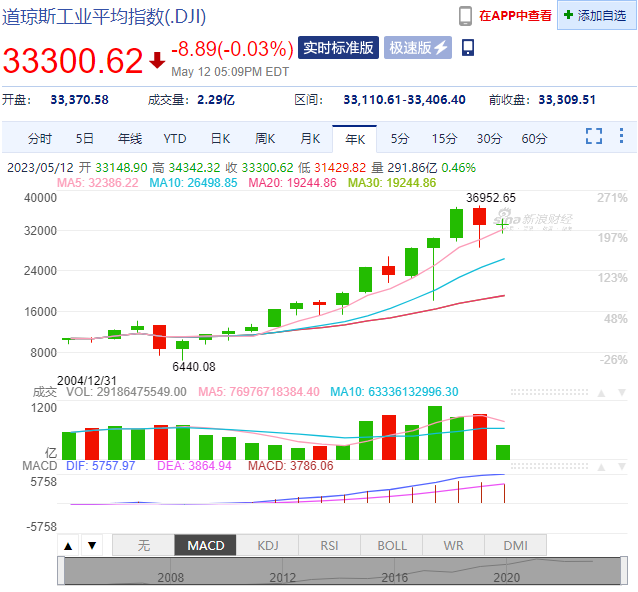
Task: Click the down triangle indicator arrow
Action: pos(91,546)
